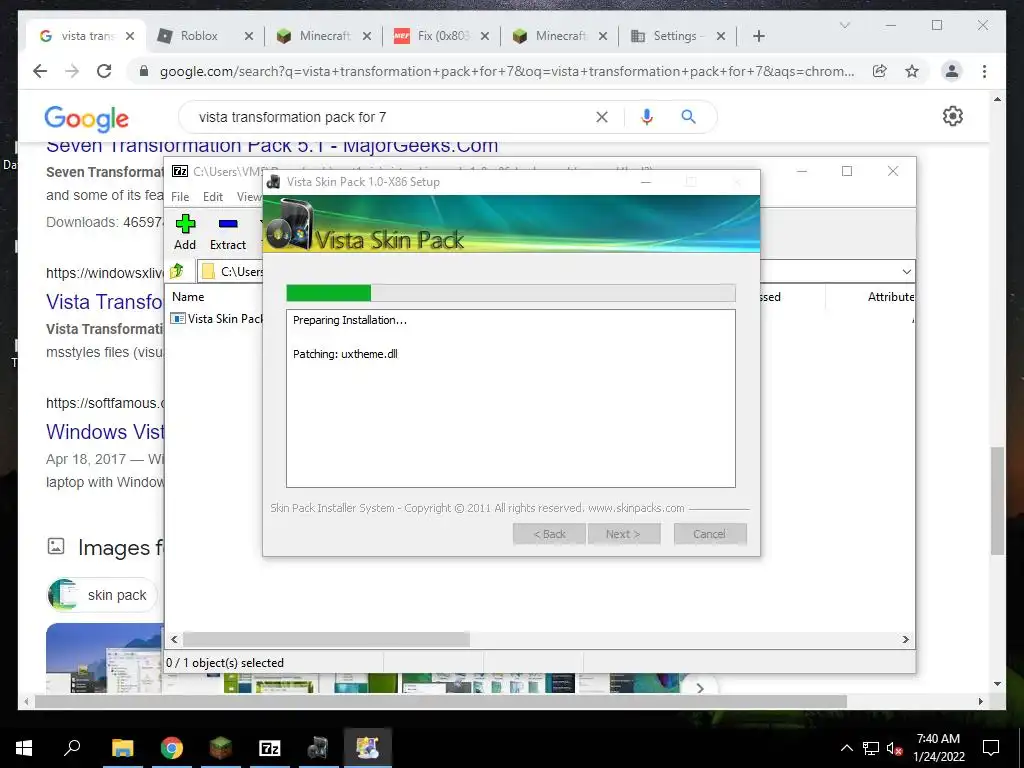This screenshot has width=1024, height=768.
Task: Open 7-Zip from taskbar
Action: tap(270, 748)
